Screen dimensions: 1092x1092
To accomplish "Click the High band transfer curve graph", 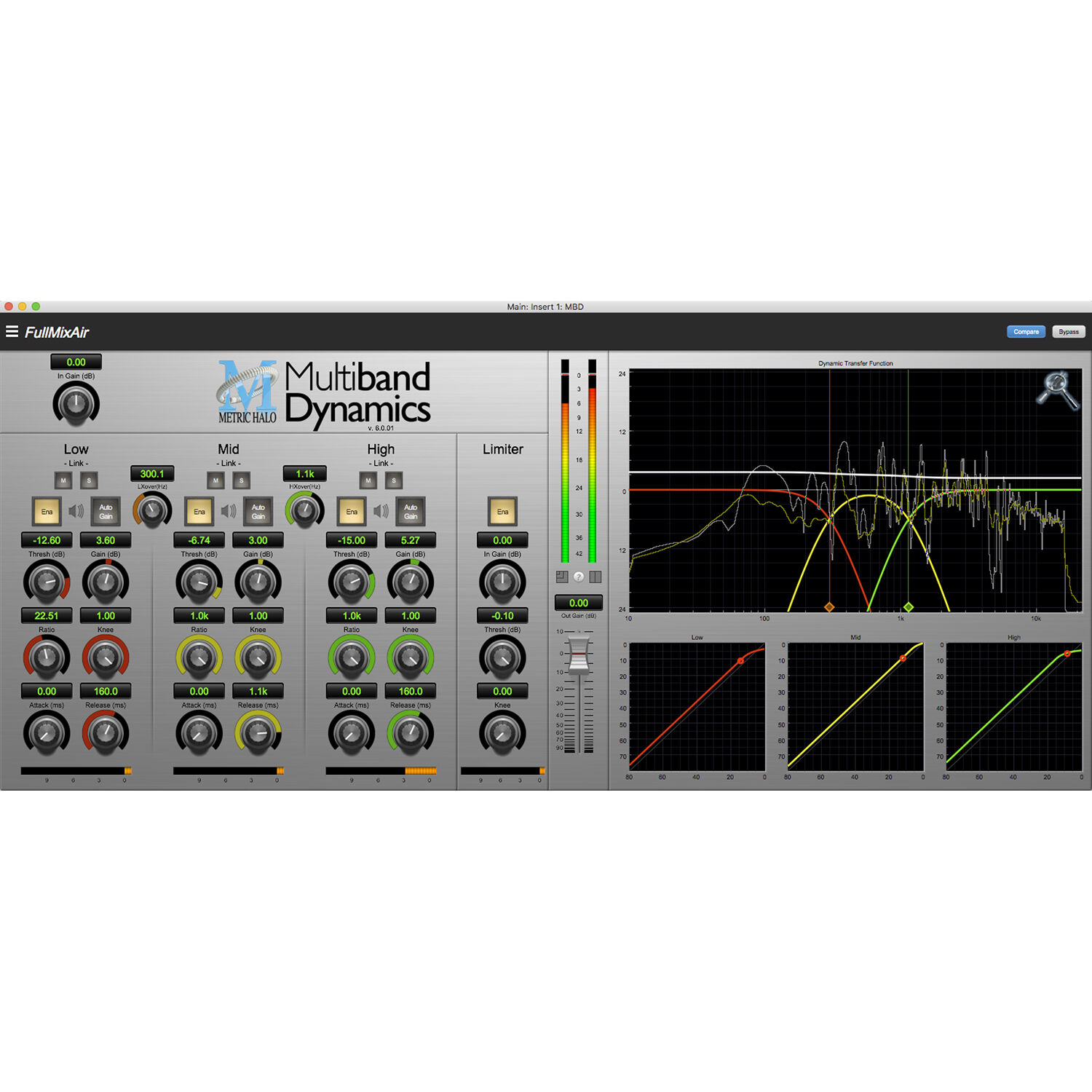I will 1014,706.
